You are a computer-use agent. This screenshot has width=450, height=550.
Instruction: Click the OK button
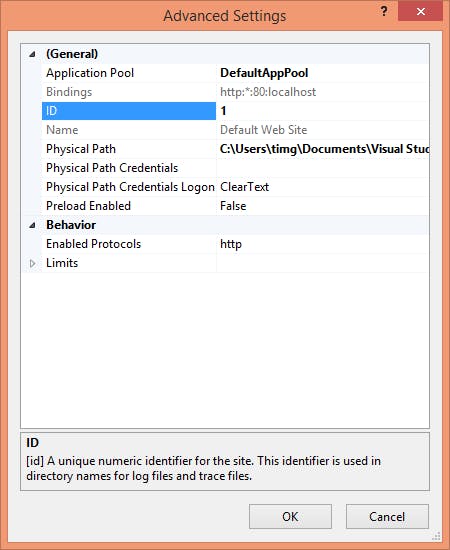pyautogui.click(x=290, y=516)
